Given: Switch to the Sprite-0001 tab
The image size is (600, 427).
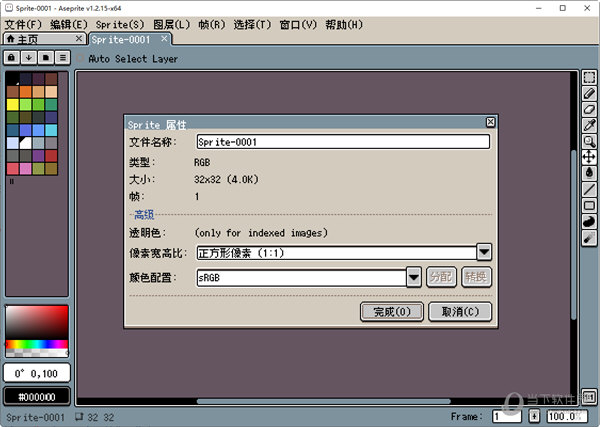Looking at the screenshot, I should pyautogui.click(x=130, y=39).
